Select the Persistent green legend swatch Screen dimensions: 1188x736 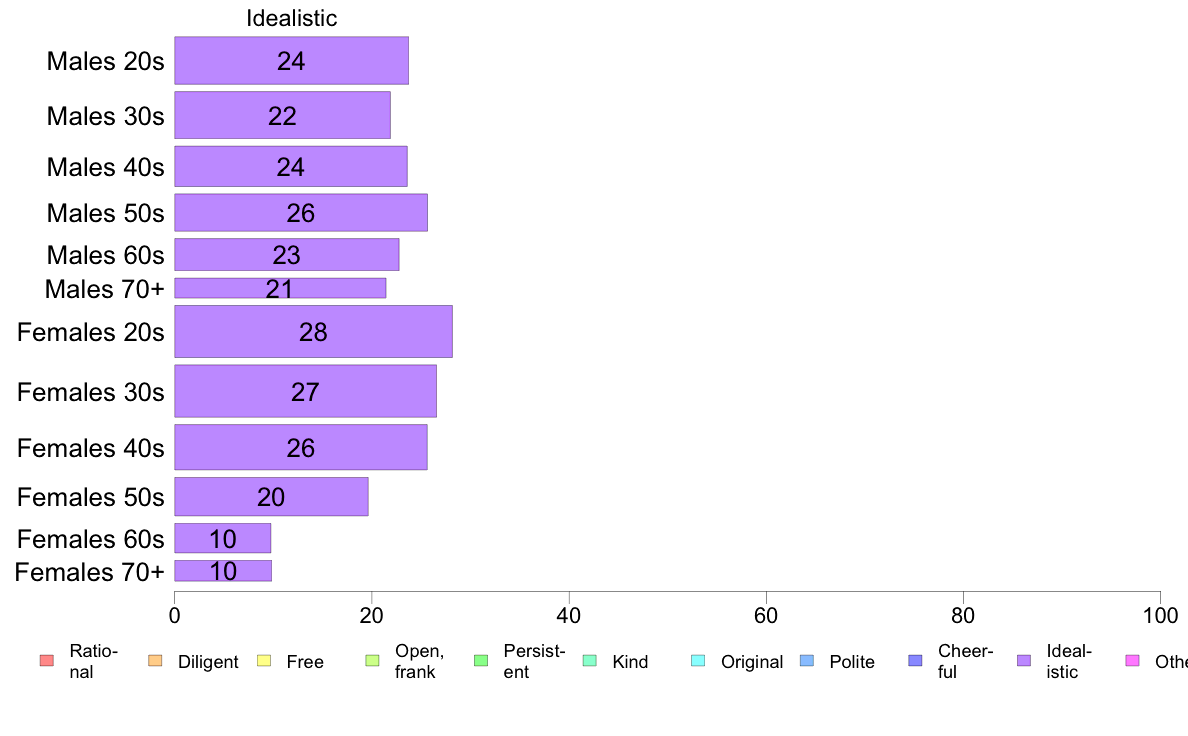coord(481,661)
